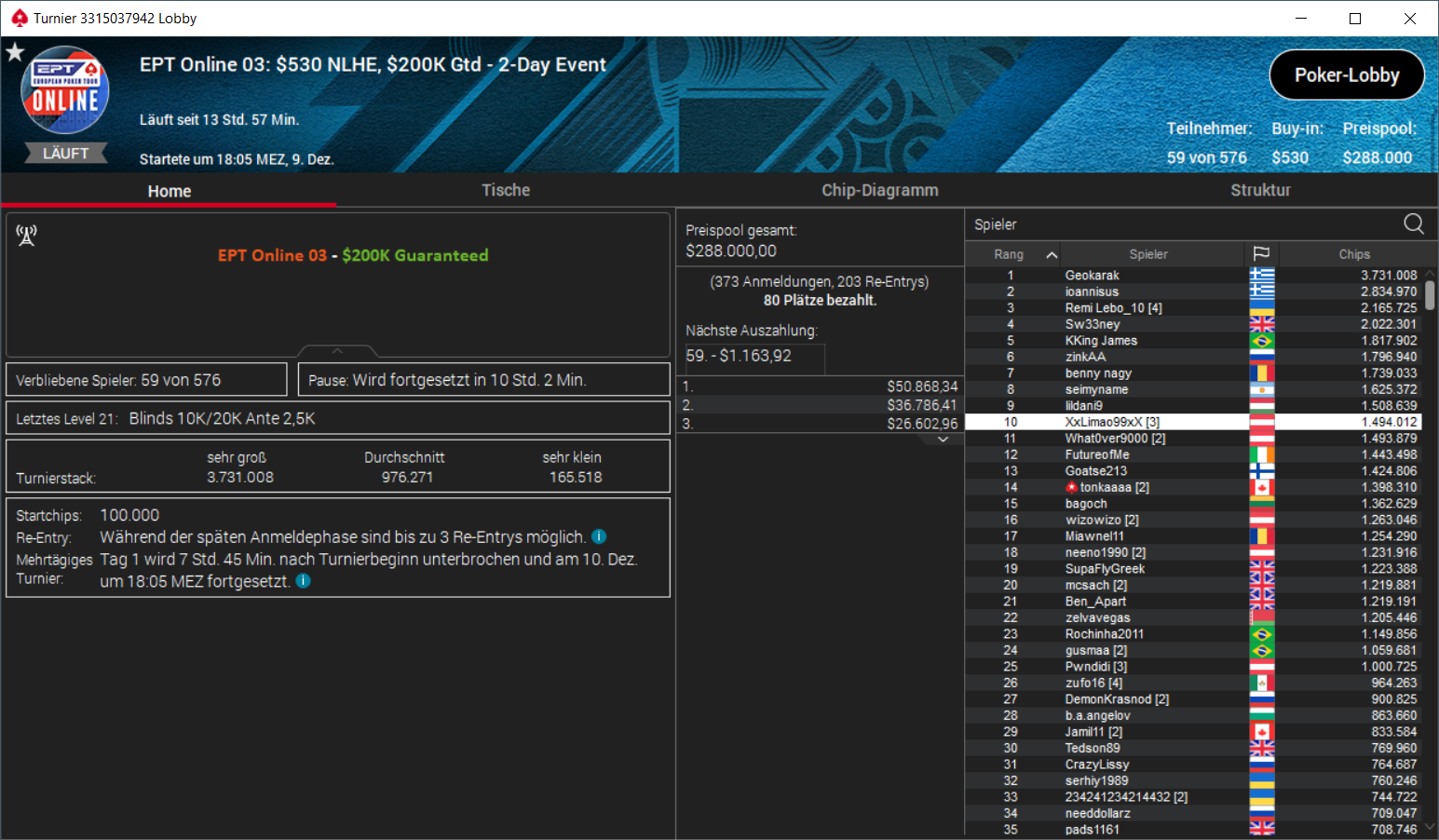Select player What0ver9000 row
Screen dimensions: 1439x840
click(1194, 438)
